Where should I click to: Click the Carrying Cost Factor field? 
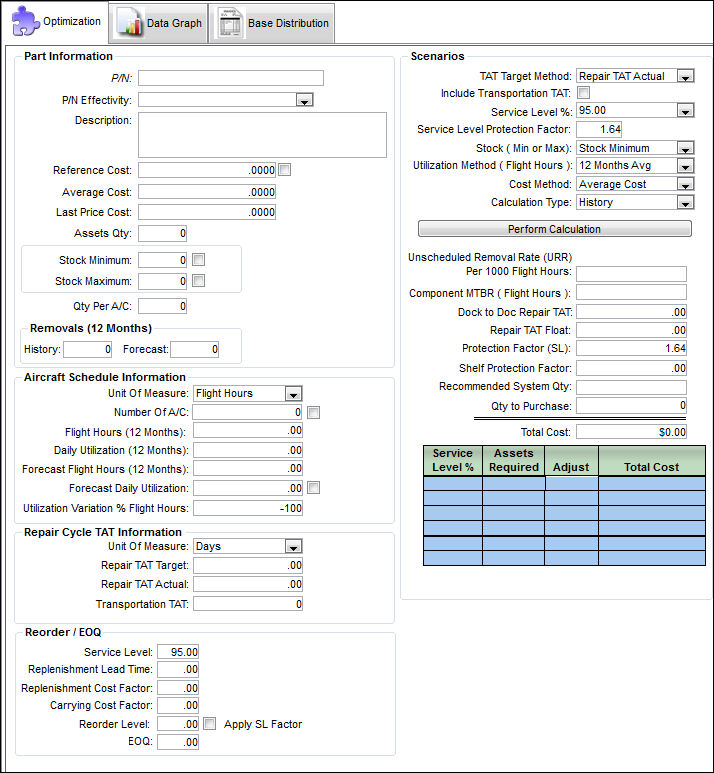[178, 705]
